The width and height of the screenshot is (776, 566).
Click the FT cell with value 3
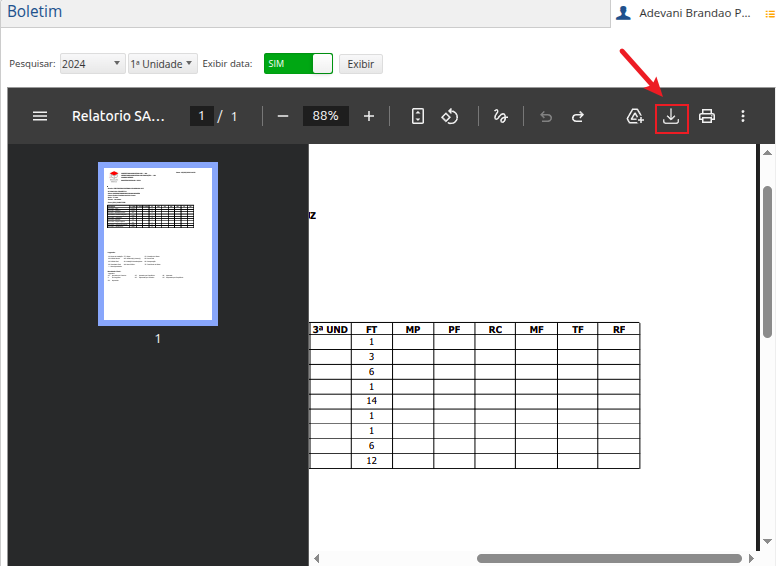[x=372, y=357]
